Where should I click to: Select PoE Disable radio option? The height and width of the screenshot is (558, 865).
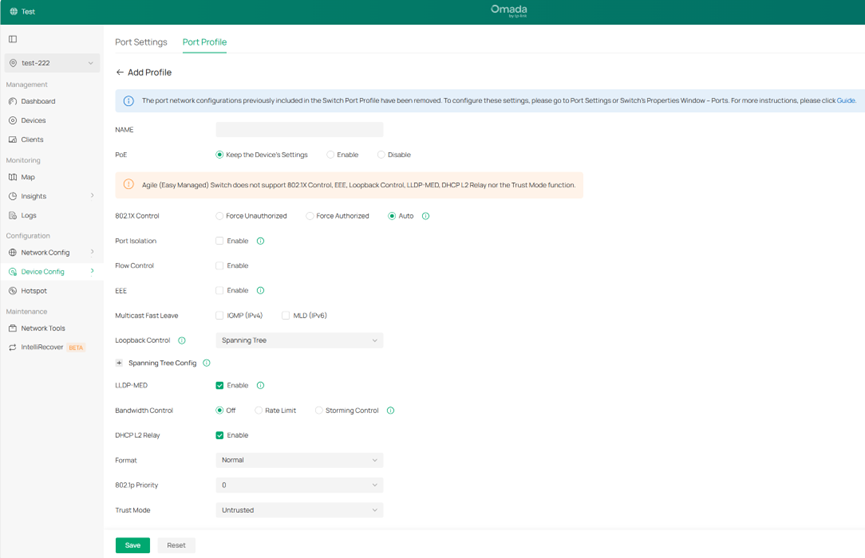coord(381,155)
